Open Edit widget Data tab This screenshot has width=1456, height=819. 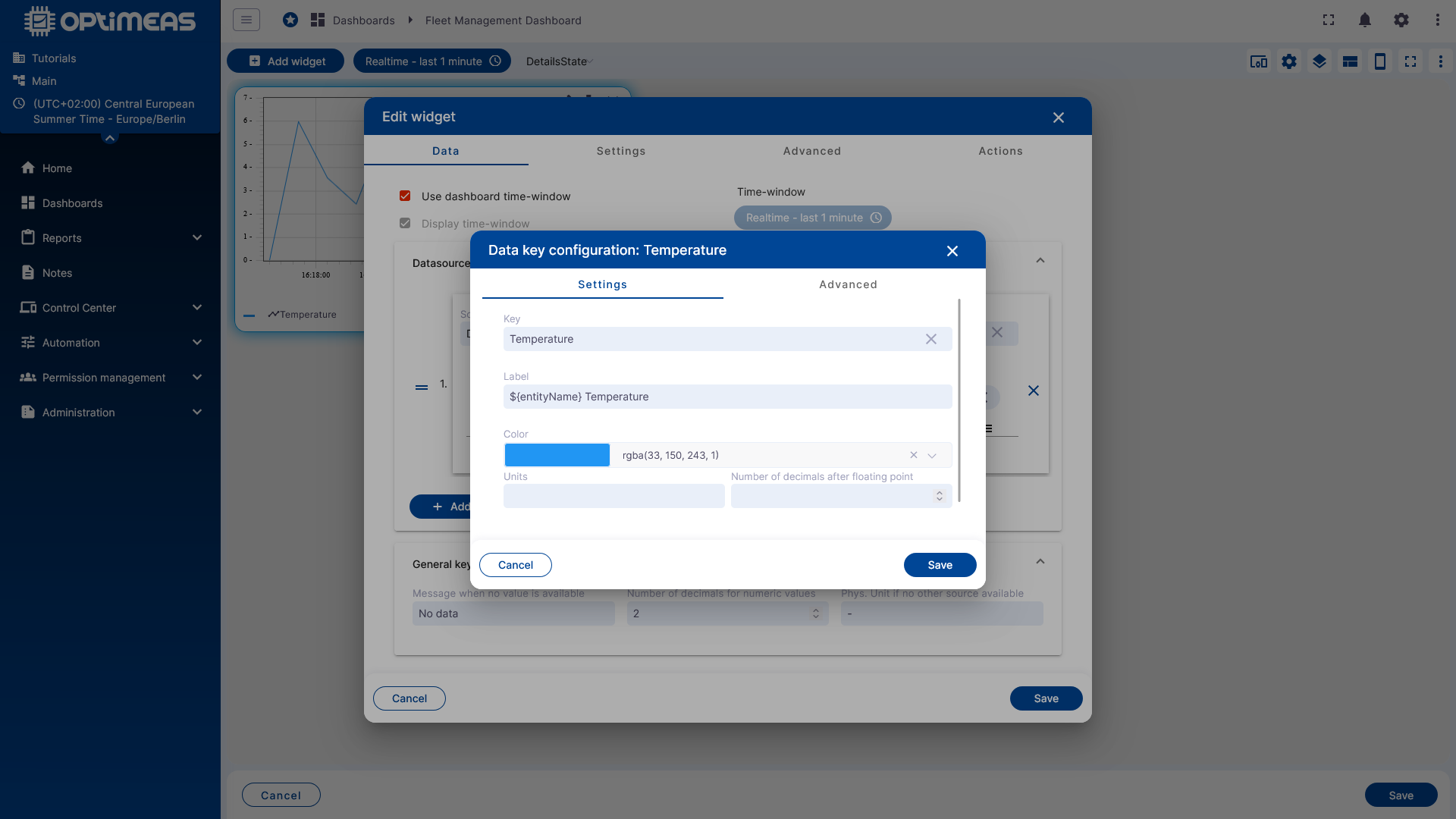click(x=446, y=151)
